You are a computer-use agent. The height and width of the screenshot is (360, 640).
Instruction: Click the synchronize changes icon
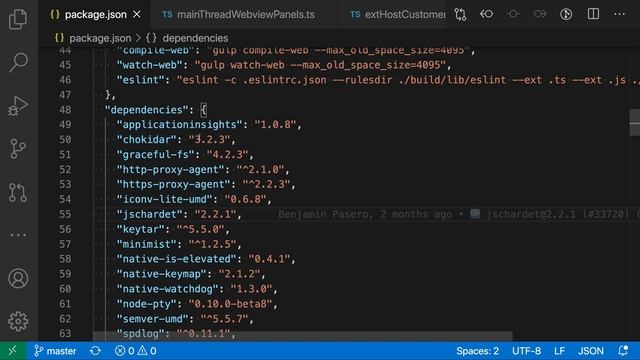[96, 351]
